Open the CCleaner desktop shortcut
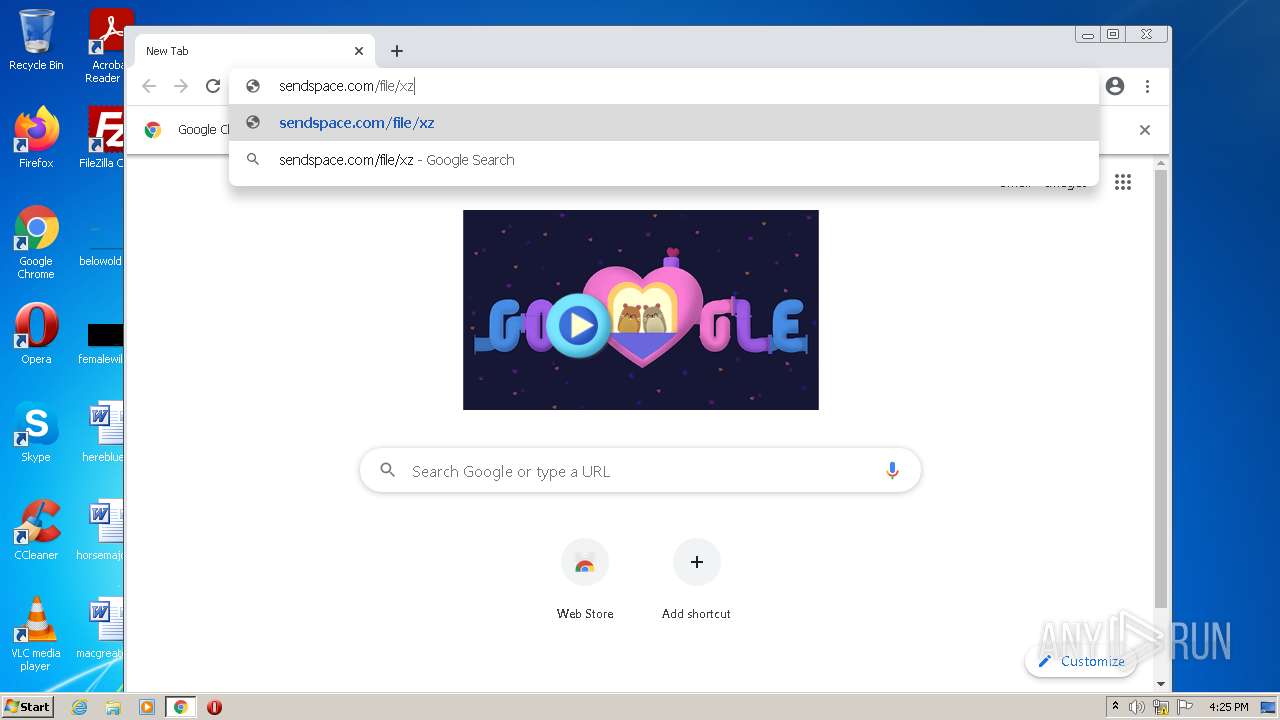 click(36, 530)
